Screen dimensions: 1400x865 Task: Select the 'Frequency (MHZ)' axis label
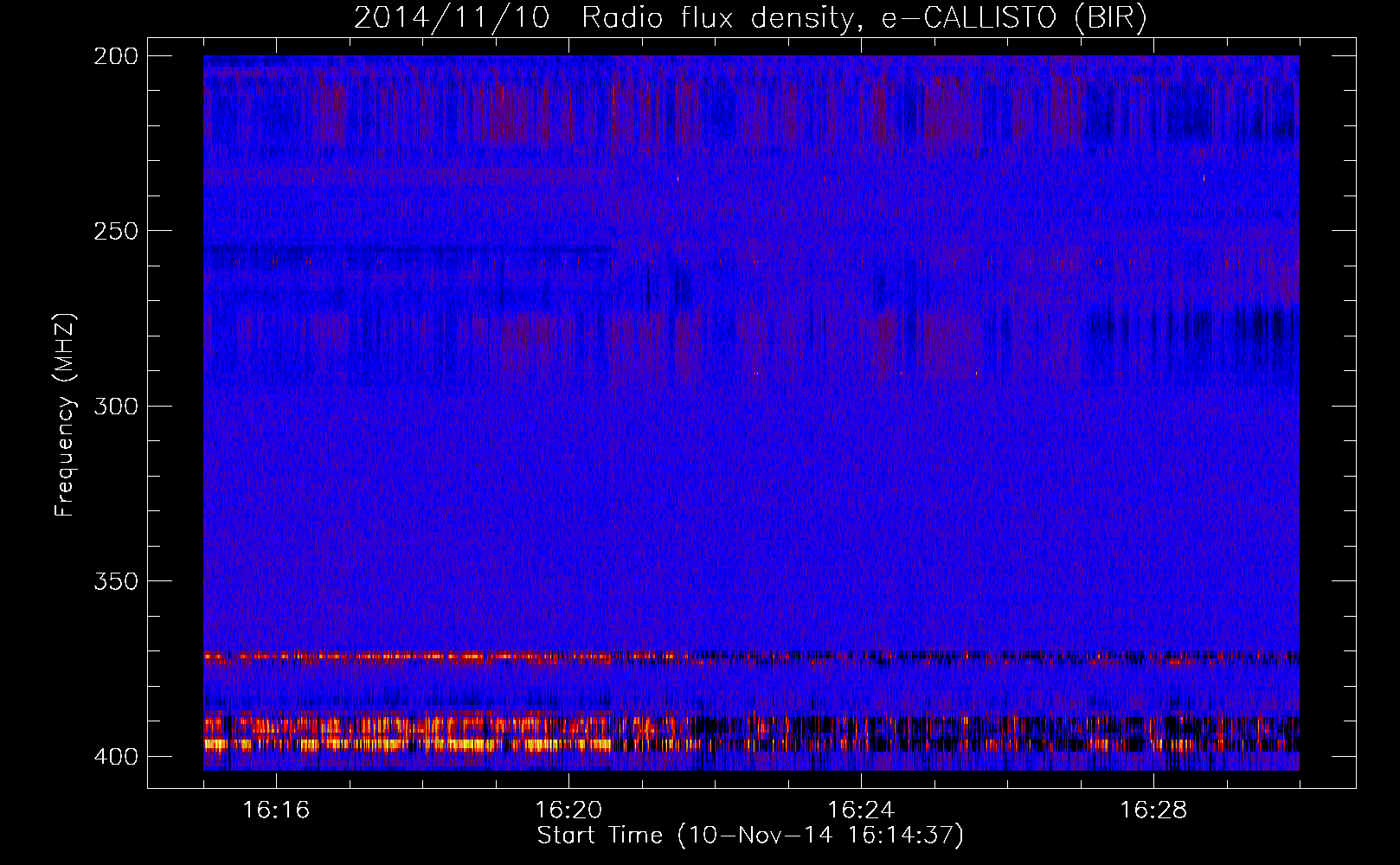click(65, 414)
